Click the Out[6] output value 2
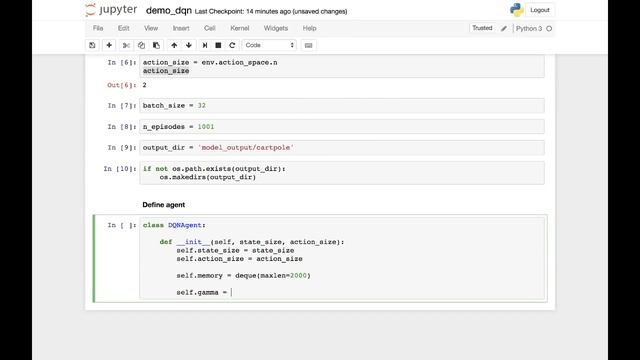The height and width of the screenshot is (360, 640). pyautogui.click(x=144, y=85)
